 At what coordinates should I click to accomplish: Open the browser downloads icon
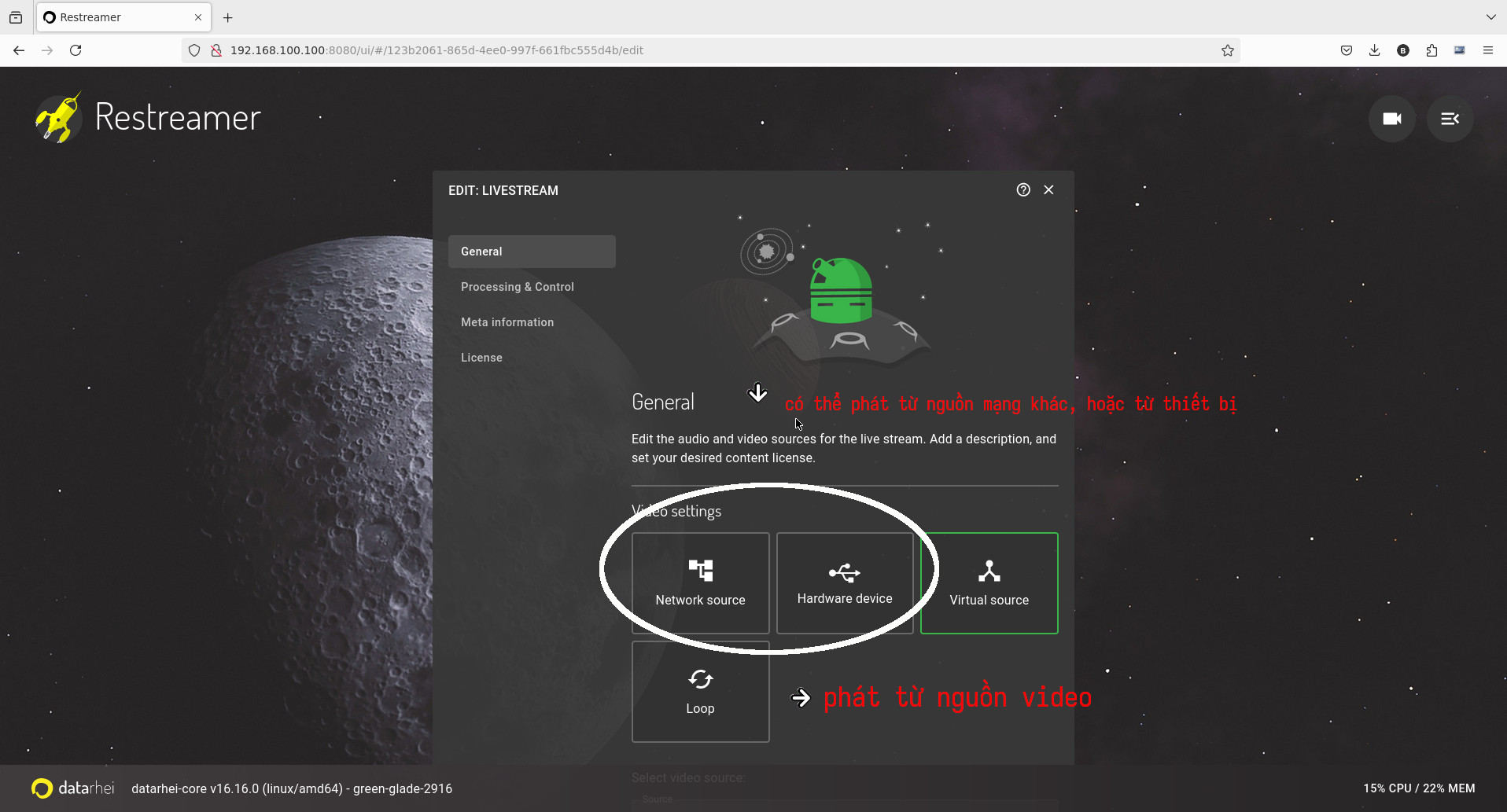pyautogui.click(x=1374, y=50)
